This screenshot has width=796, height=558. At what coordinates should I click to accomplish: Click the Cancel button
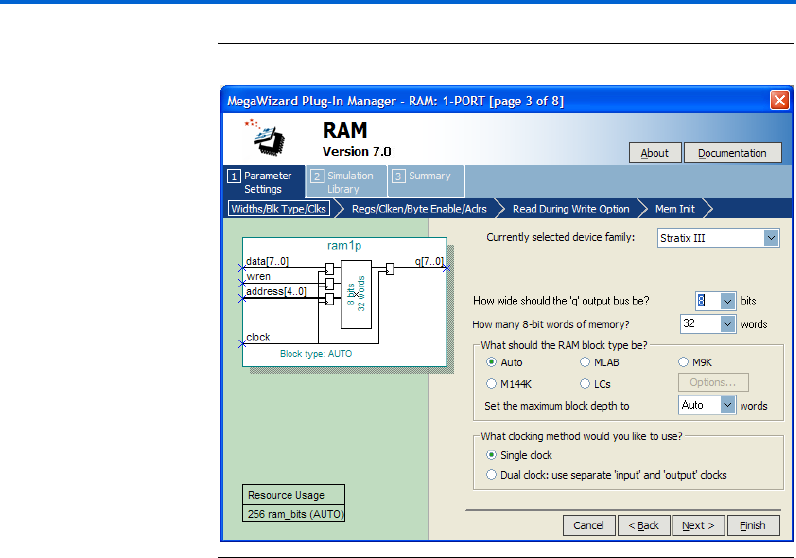coord(589,525)
